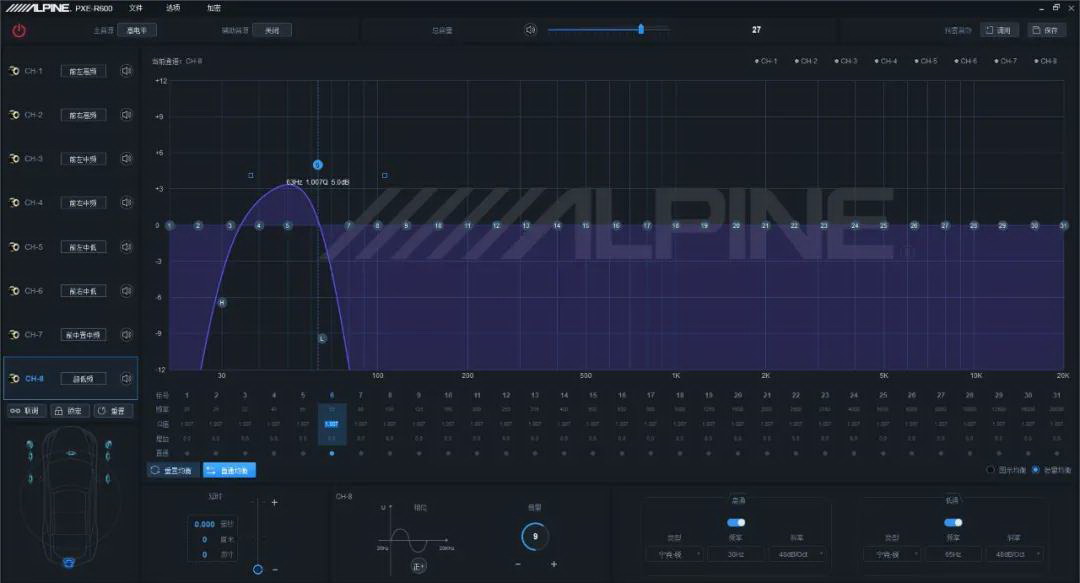Click the 调用 load preset button

coord(999,30)
